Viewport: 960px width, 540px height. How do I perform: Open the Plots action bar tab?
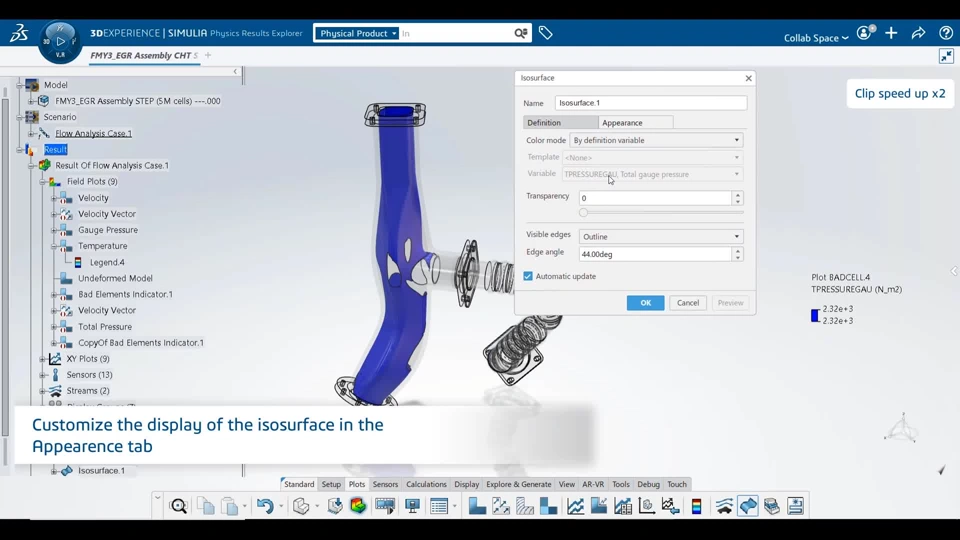[x=356, y=484]
